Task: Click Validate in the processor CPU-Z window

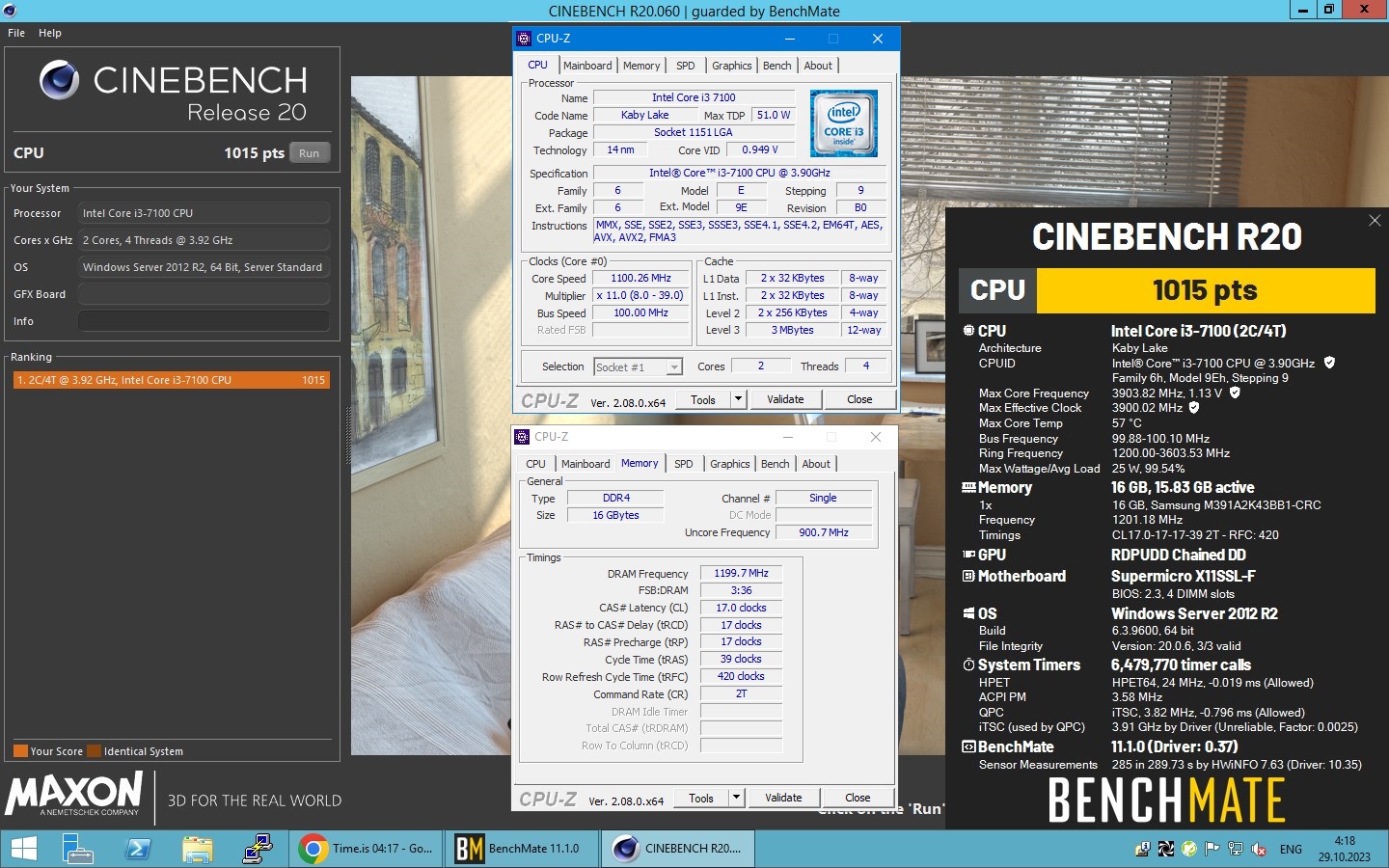Action: click(x=785, y=399)
